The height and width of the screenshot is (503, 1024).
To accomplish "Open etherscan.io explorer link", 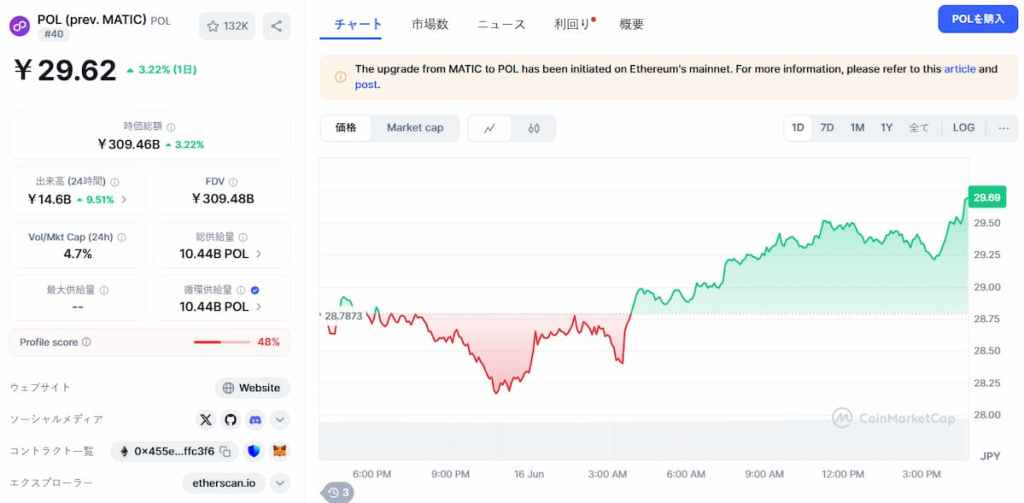I will pyautogui.click(x=224, y=483).
